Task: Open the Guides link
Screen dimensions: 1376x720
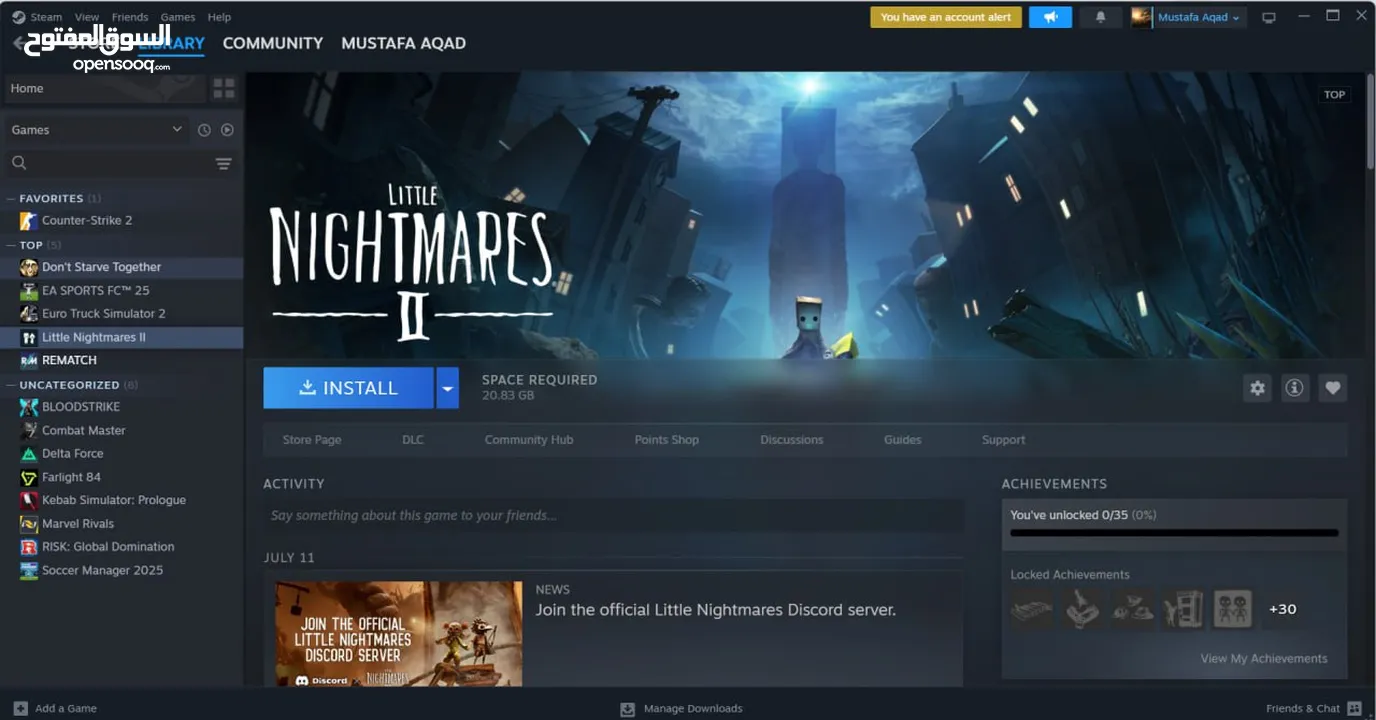Action: [902, 440]
